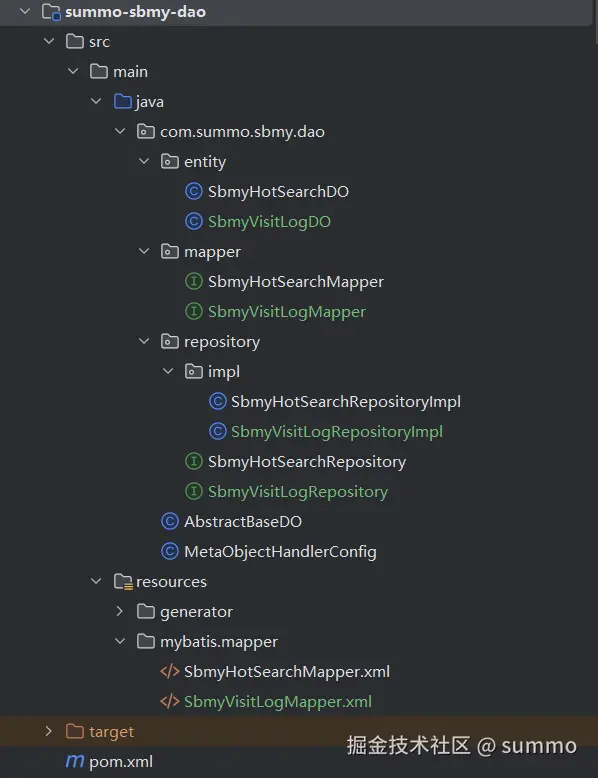Open SbmyVisitLogRepositoryImpl class

point(337,432)
